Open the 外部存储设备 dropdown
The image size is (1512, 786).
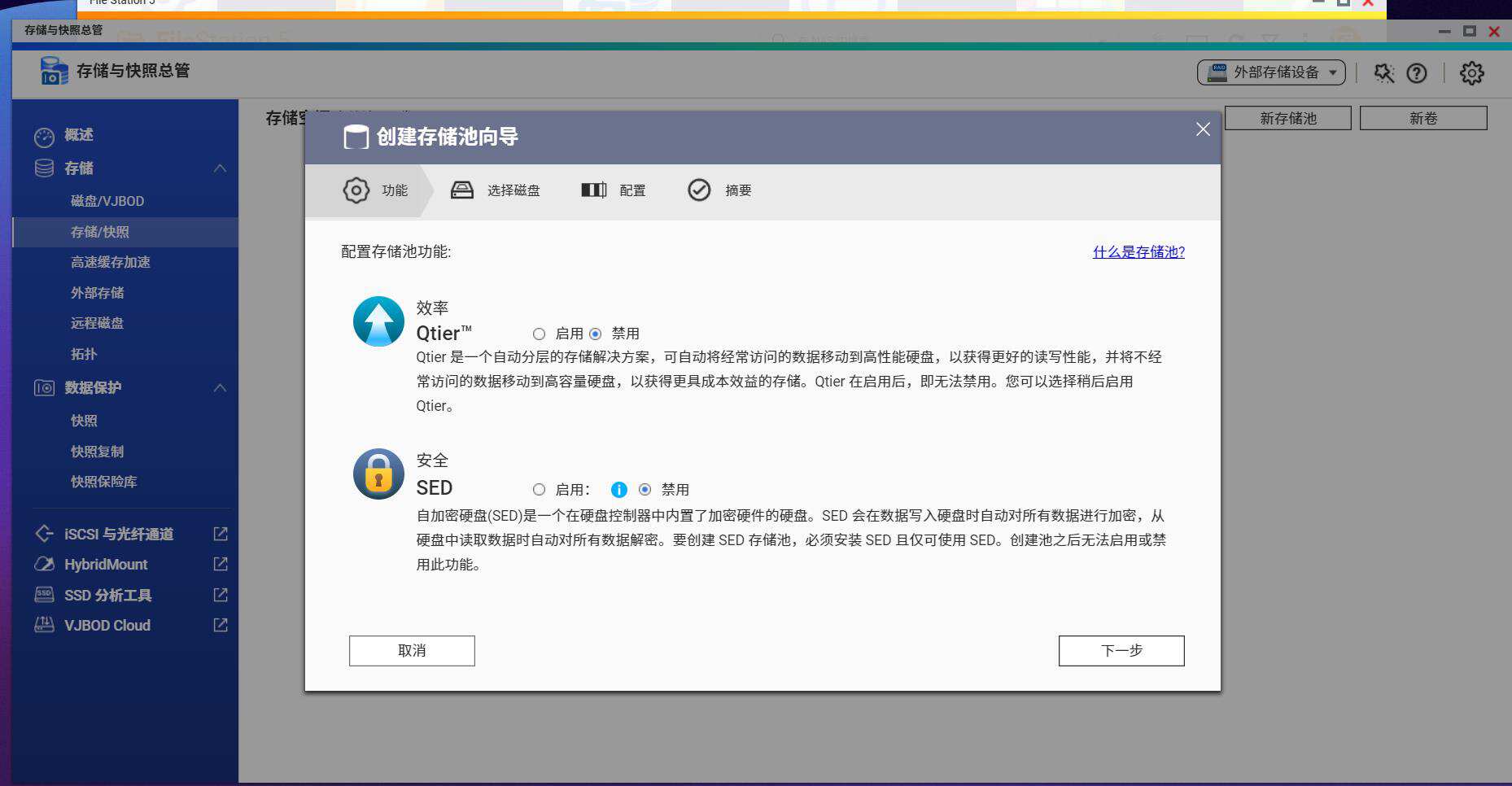tap(1271, 72)
